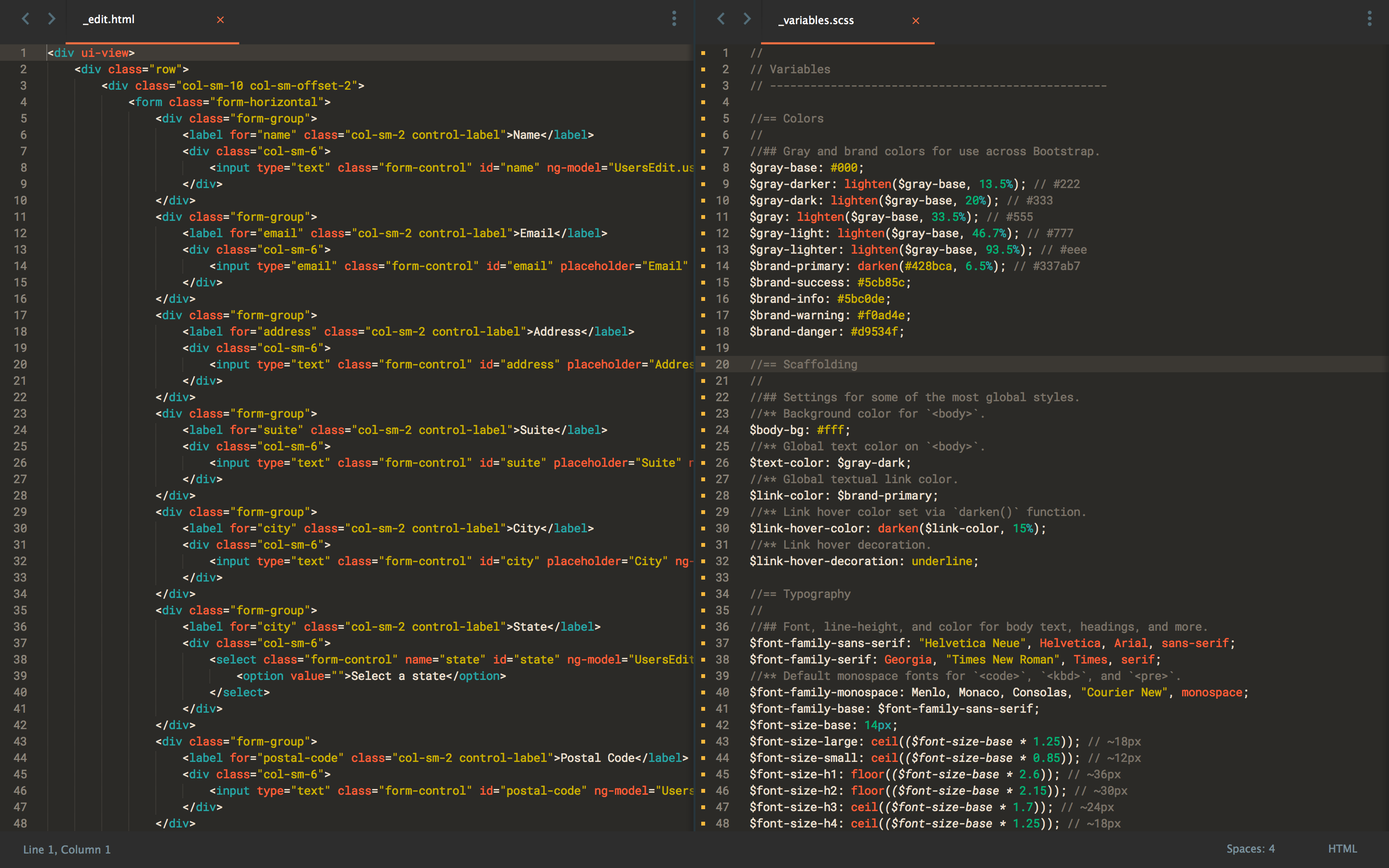Click gutter marker beside scss line 34
The height and width of the screenshot is (868, 1389).
click(x=703, y=594)
